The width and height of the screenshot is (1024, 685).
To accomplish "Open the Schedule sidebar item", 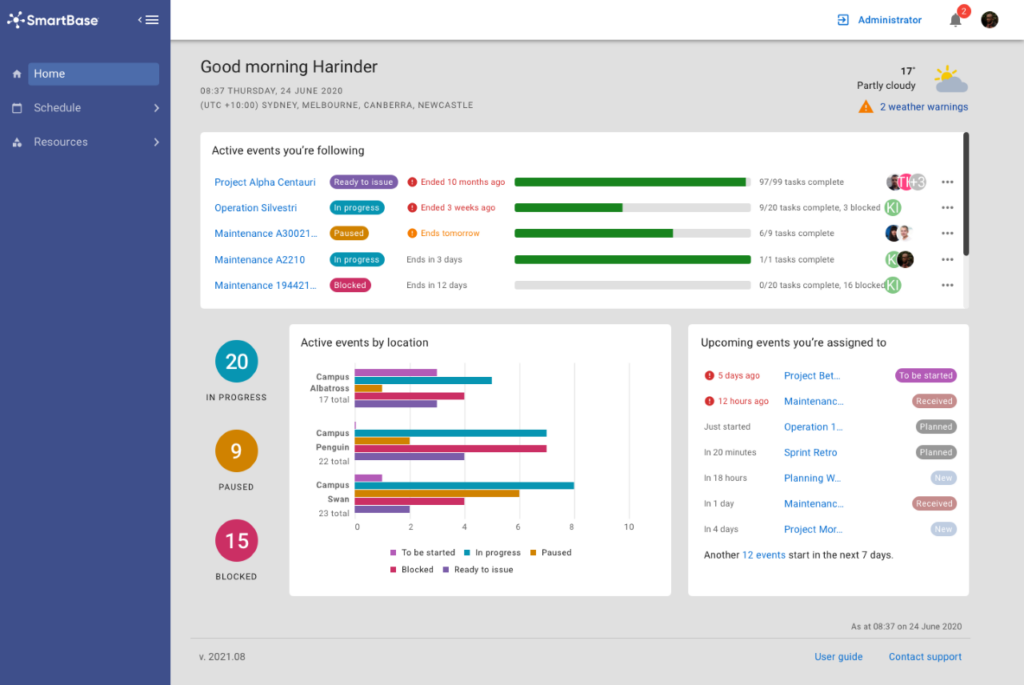I will [57, 108].
